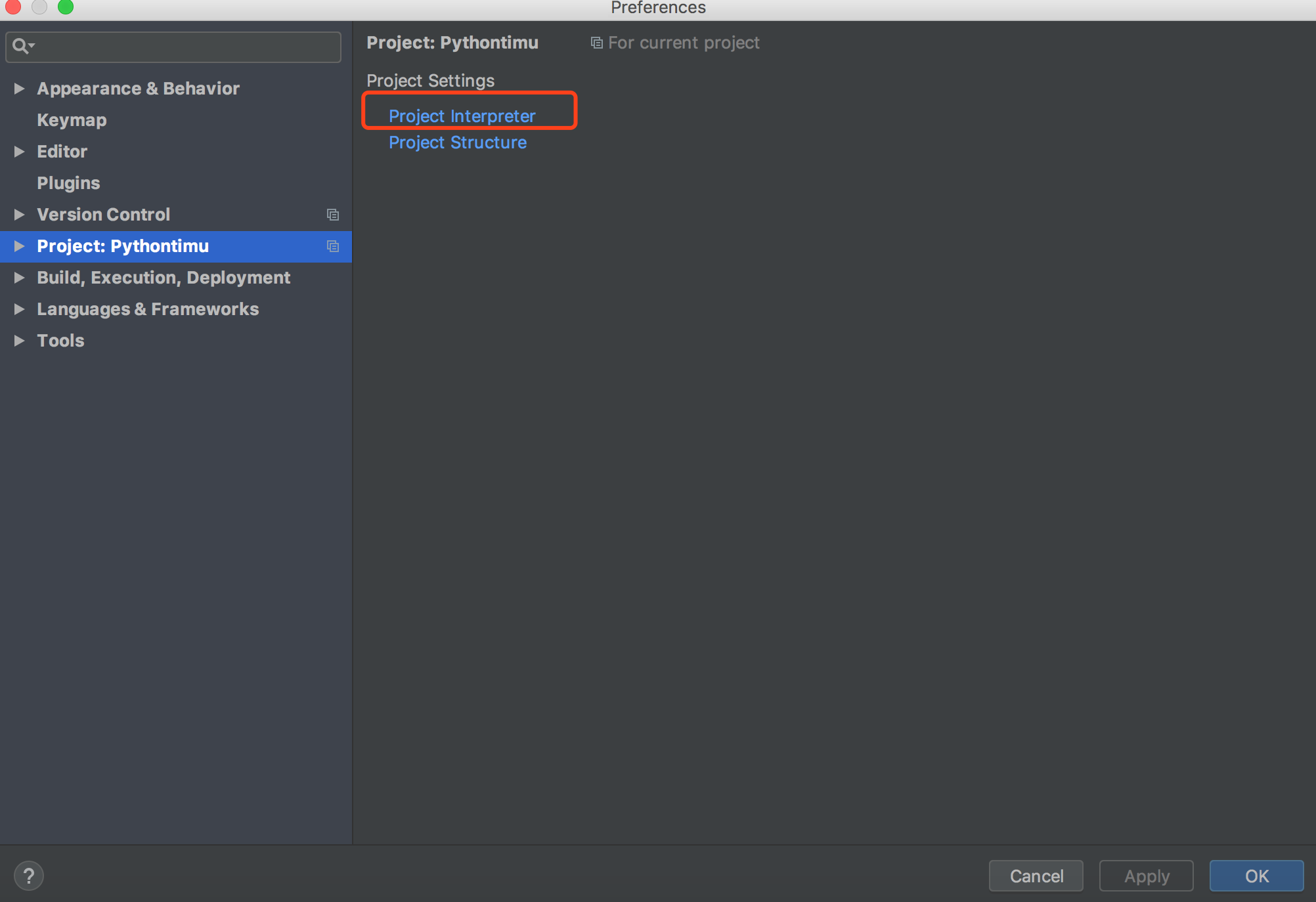Expand Build, Execution, Deployment settings
The height and width of the screenshot is (902, 1316).
[x=18, y=277]
